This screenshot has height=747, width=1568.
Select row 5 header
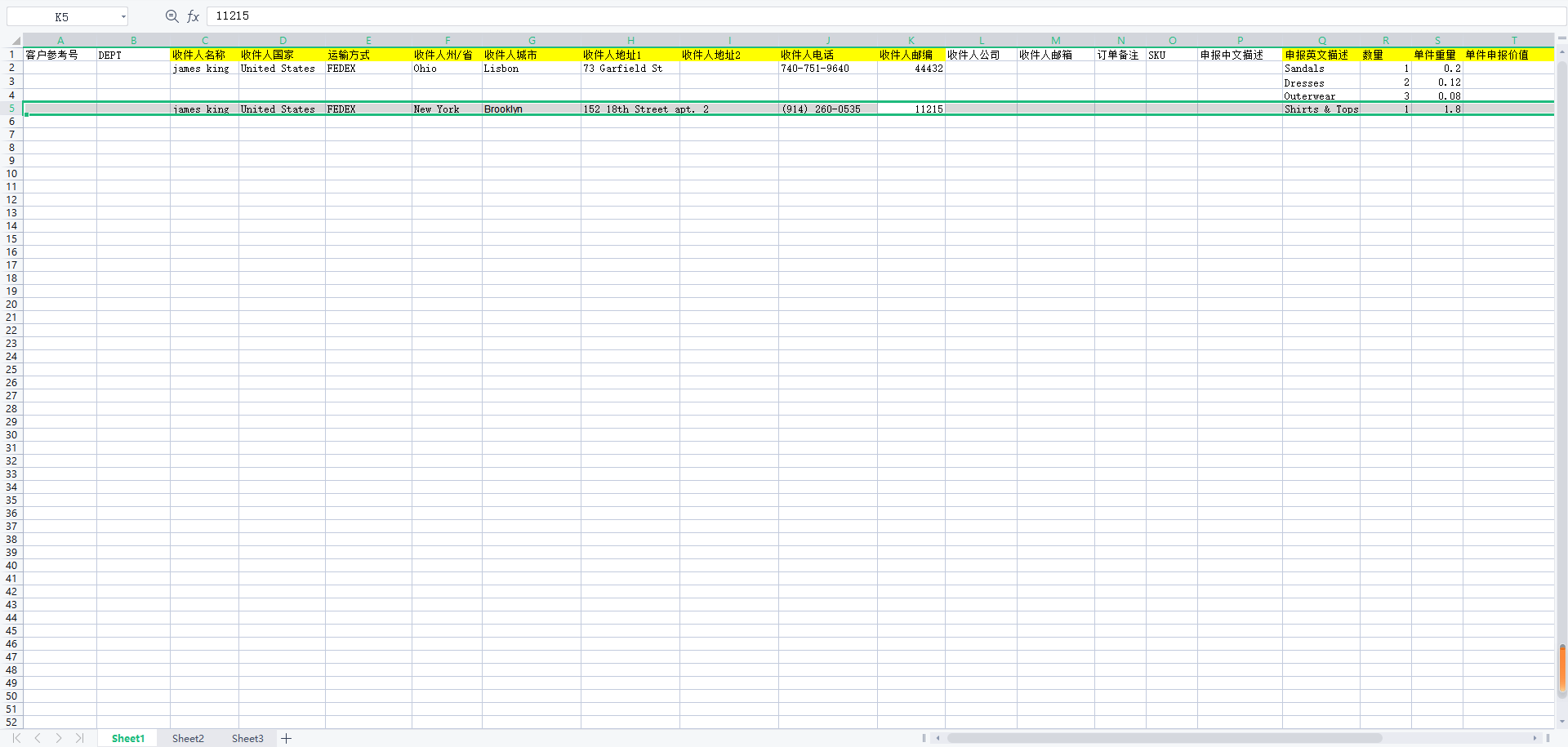click(11, 109)
